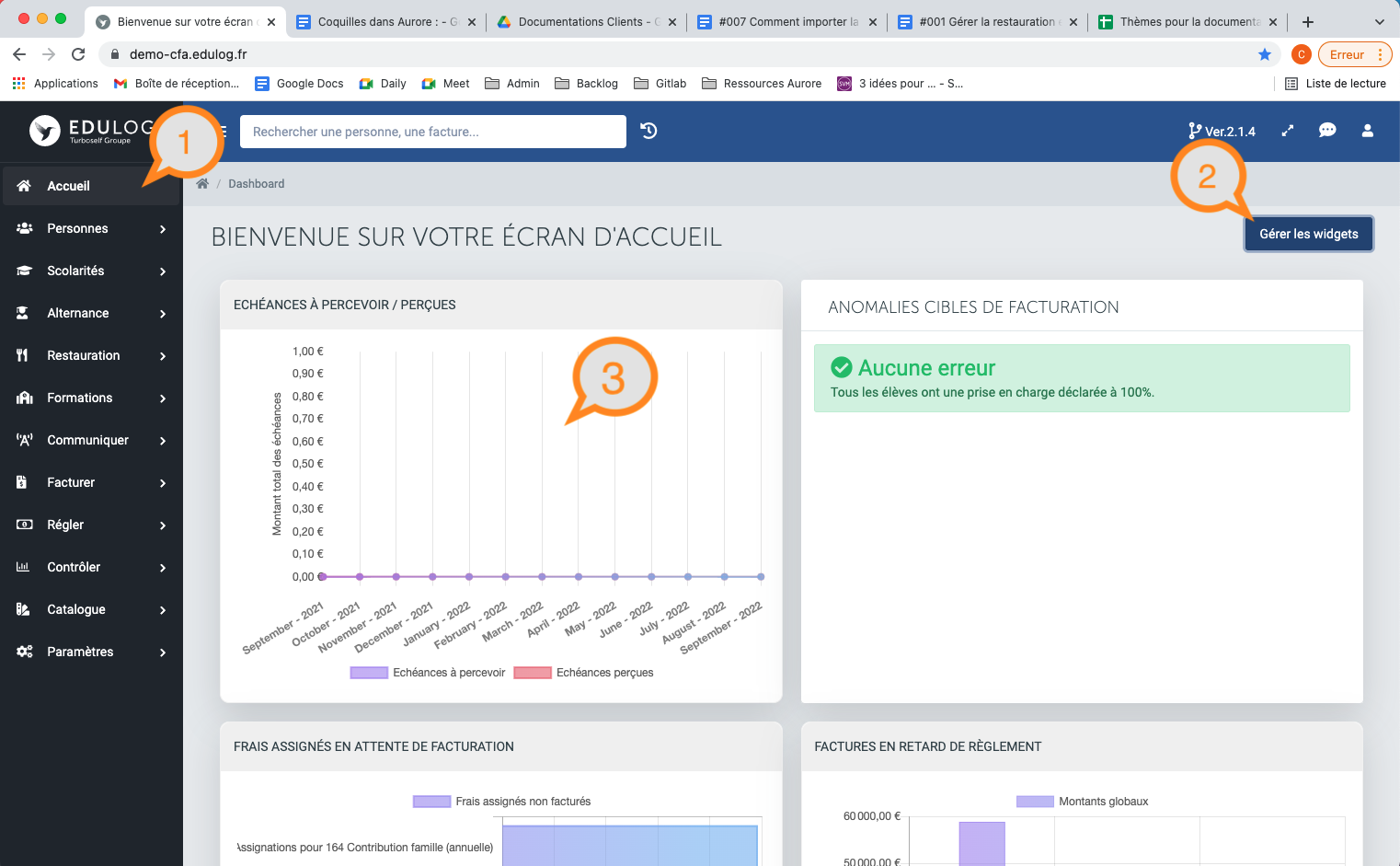
Task: Open the history clock icon beside search
Action: pos(648,131)
